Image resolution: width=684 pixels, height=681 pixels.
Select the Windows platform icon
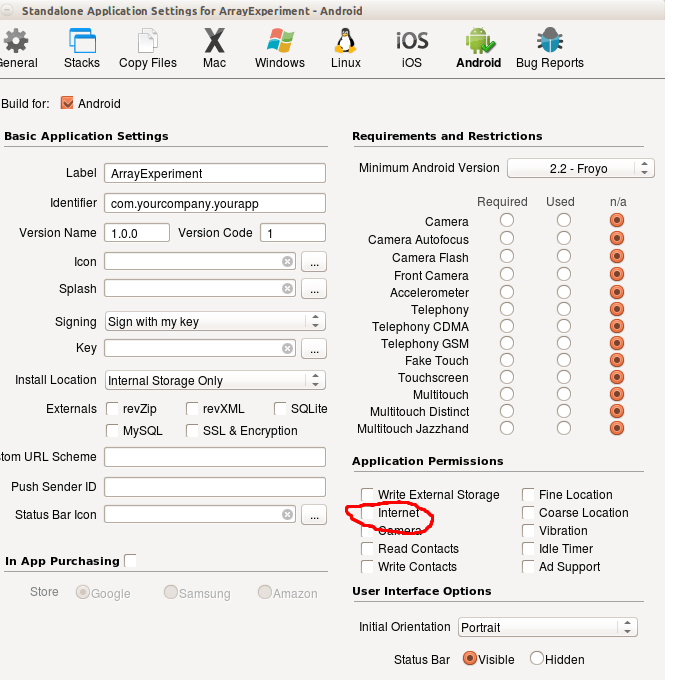click(280, 47)
